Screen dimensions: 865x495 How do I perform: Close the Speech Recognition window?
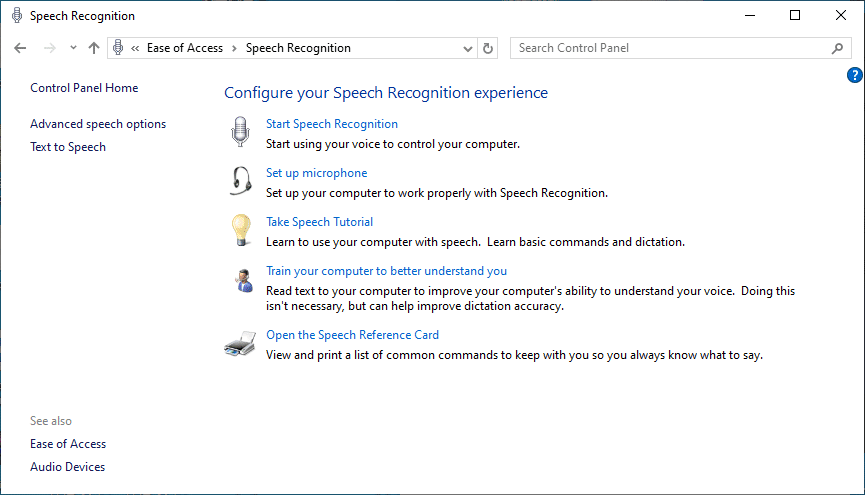tap(841, 15)
